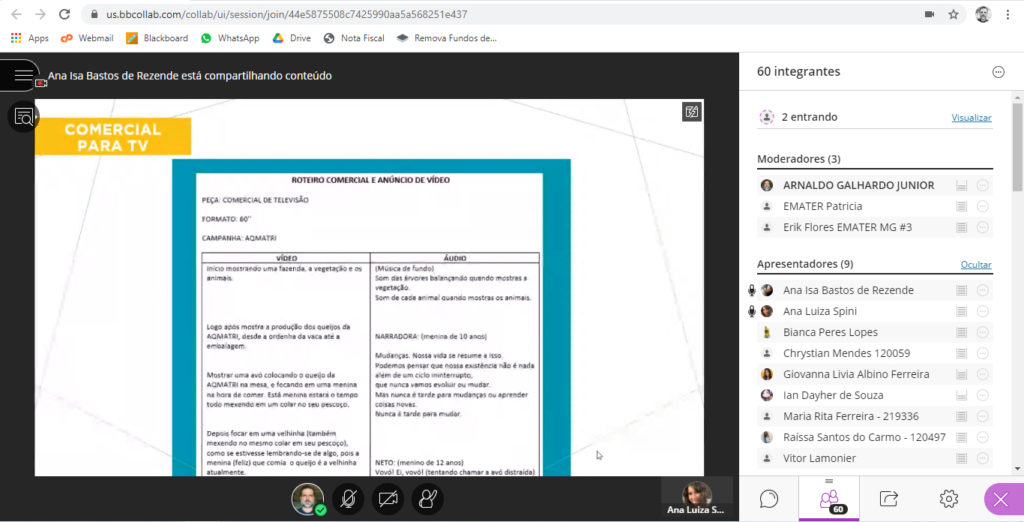This screenshot has height=522, width=1024.
Task: Open attendee controls for Ana Luiza Spini
Action: coord(983,311)
